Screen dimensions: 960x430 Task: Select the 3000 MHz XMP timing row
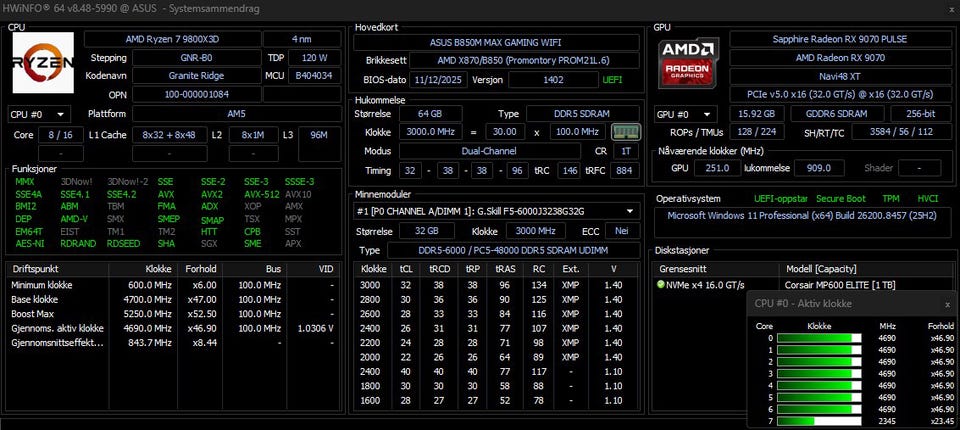(x=497, y=285)
